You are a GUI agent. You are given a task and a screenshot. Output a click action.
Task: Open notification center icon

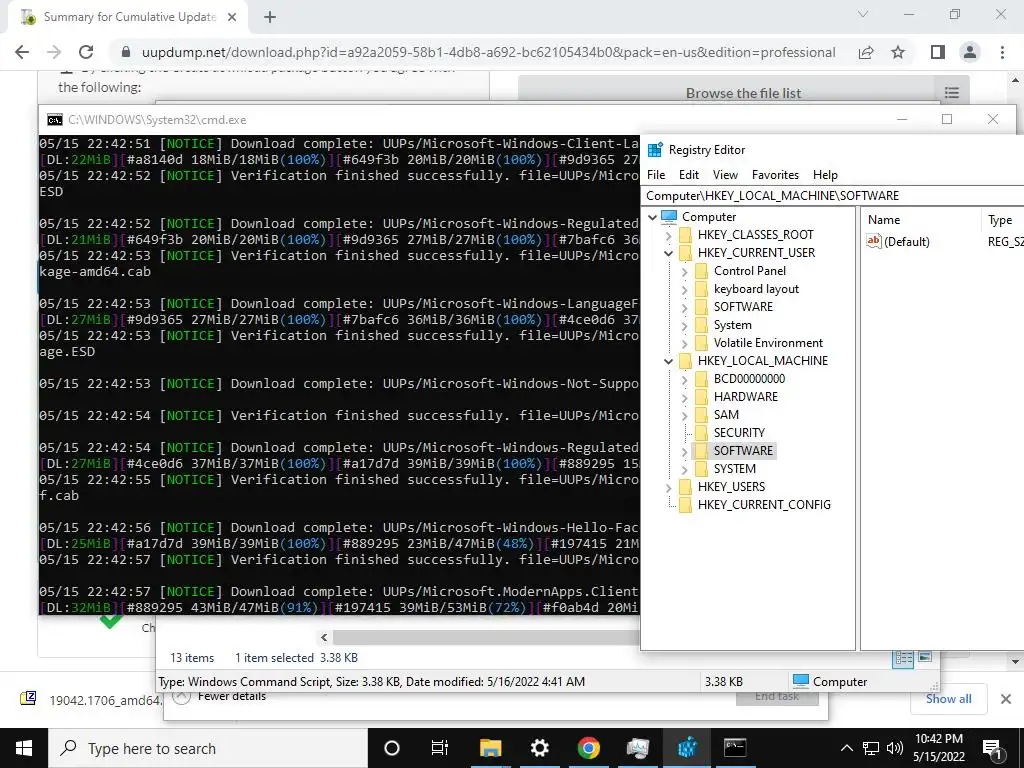pyautogui.click(x=993, y=749)
